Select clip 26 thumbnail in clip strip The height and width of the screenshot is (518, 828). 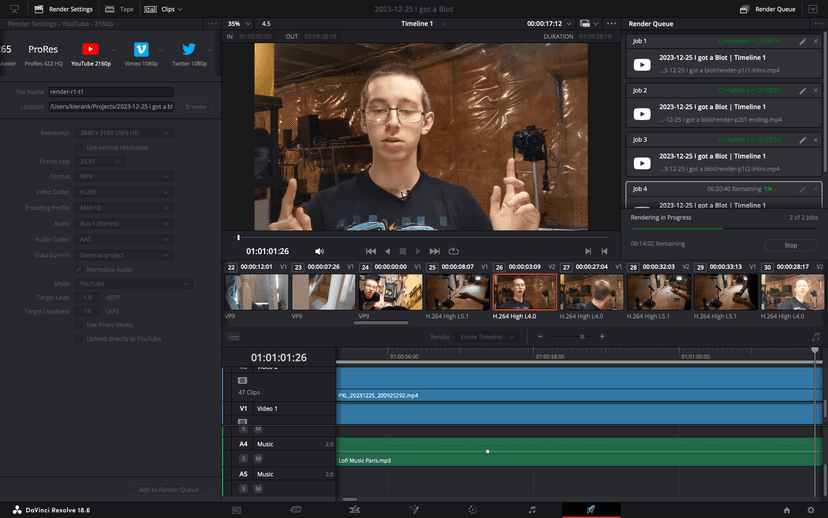[524, 293]
